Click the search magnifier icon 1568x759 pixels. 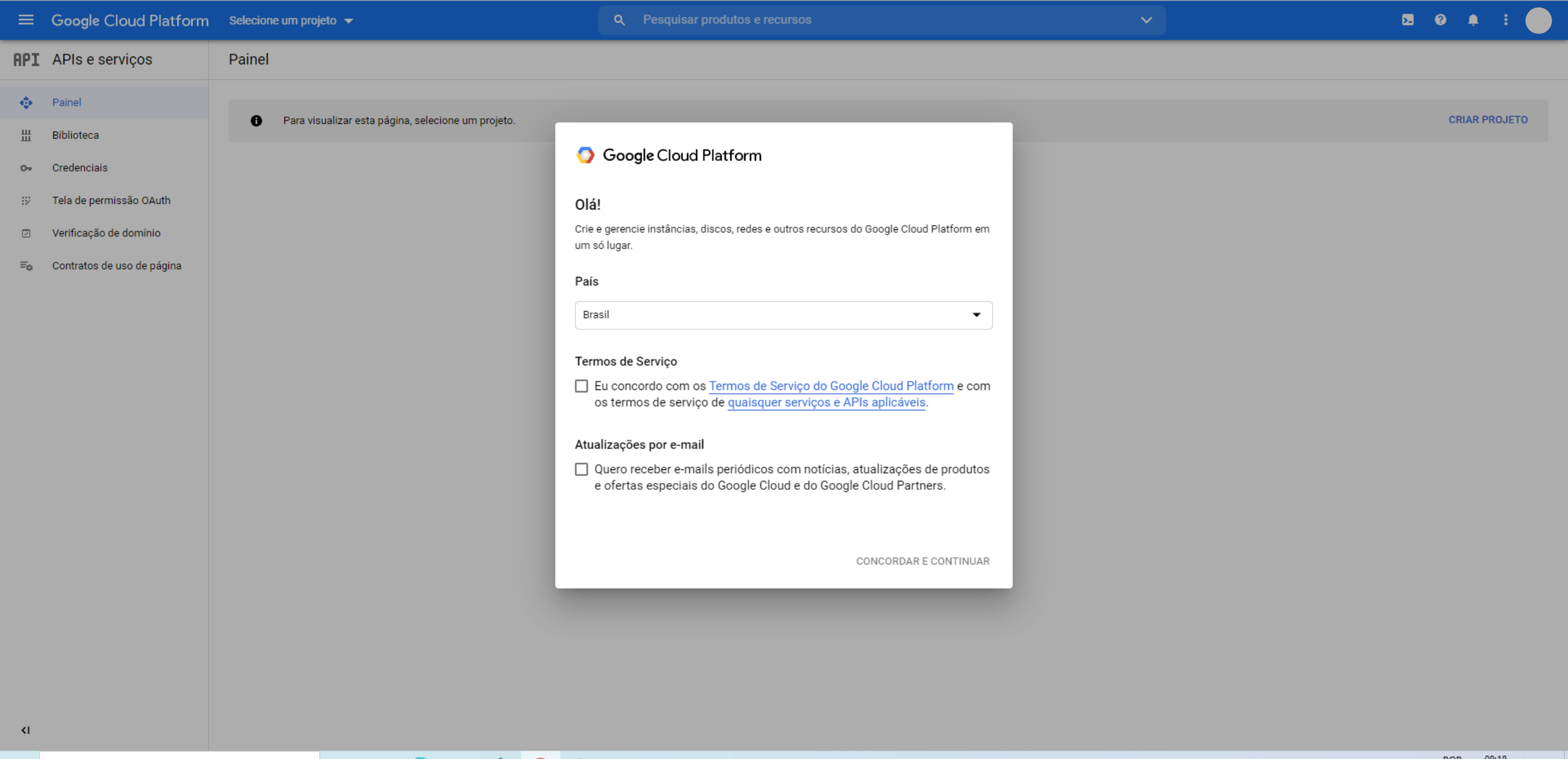pyautogui.click(x=619, y=20)
